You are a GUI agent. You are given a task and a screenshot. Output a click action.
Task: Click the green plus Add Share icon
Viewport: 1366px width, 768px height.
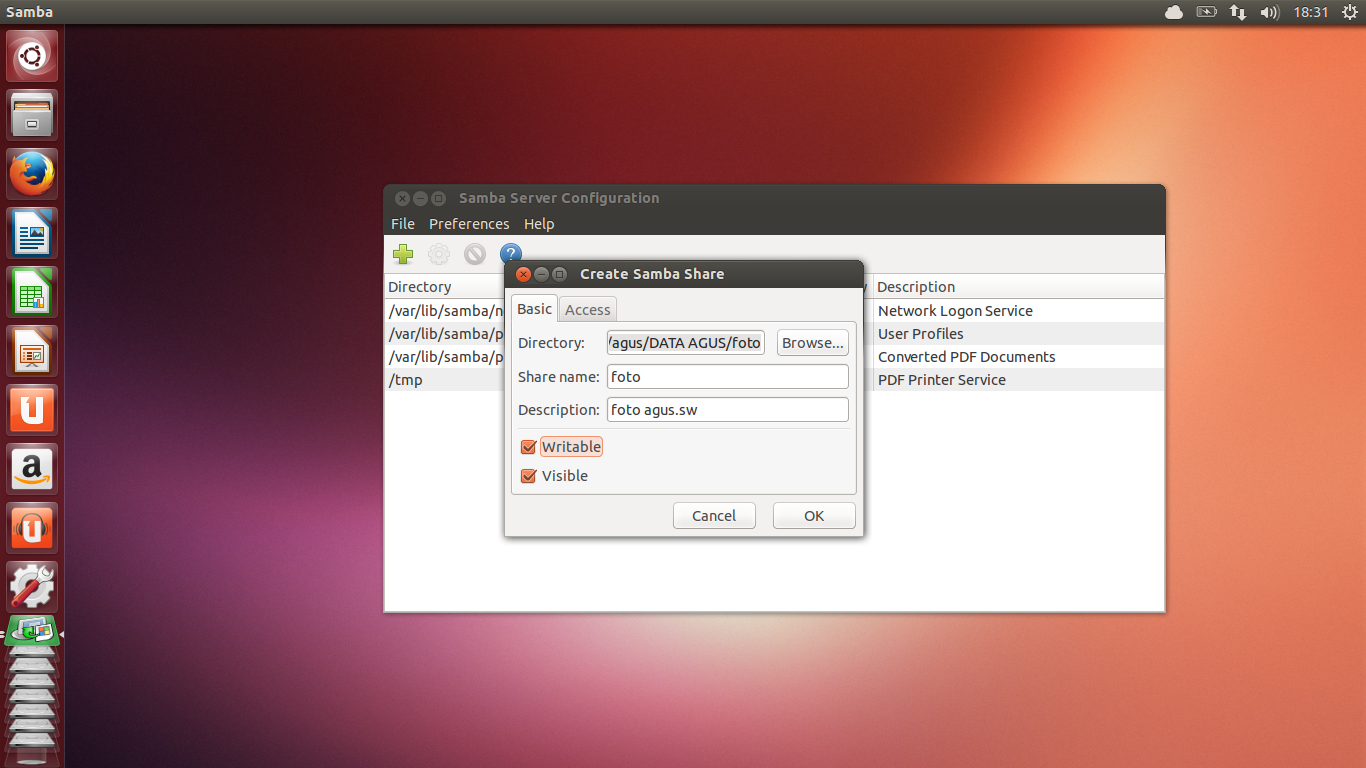click(403, 254)
